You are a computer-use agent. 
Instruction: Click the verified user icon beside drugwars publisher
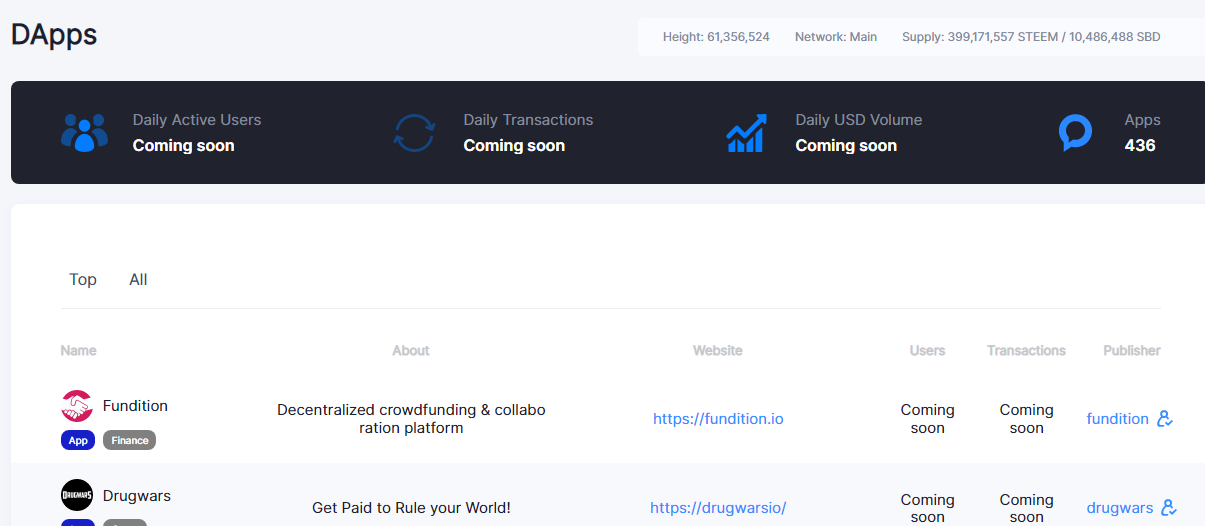click(1169, 508)
